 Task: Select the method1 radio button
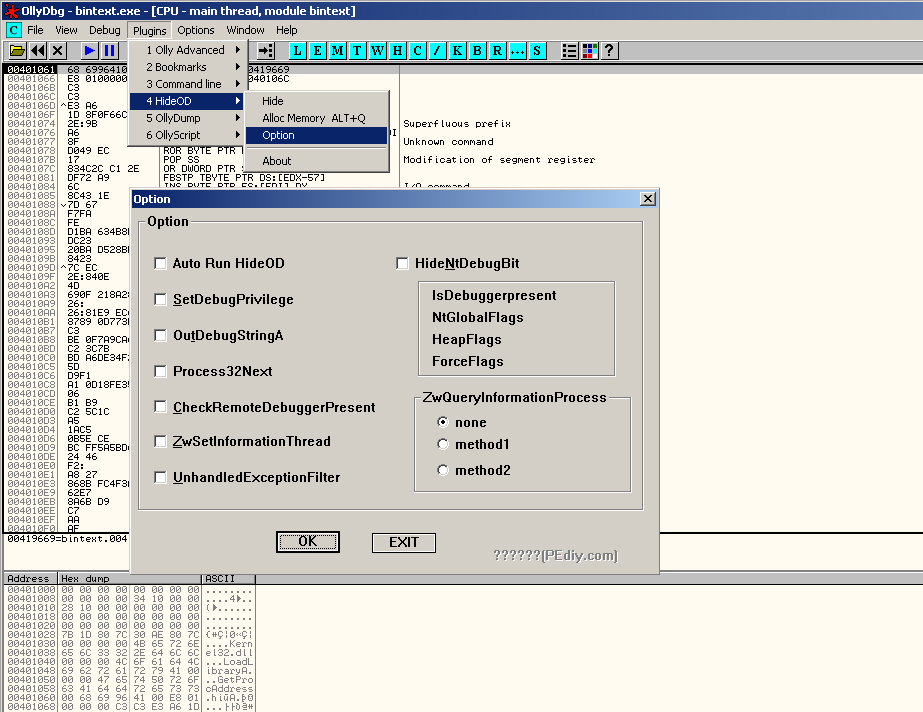pos(443,444)
